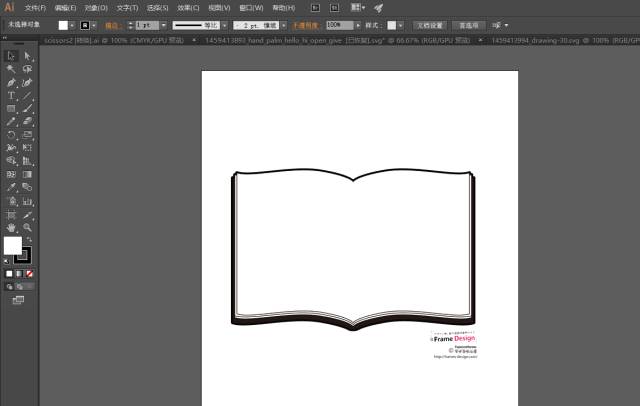The width and height of the screenshot is (640, 406).
Task: Click the 文档设置 button
Action: (429, 24)
